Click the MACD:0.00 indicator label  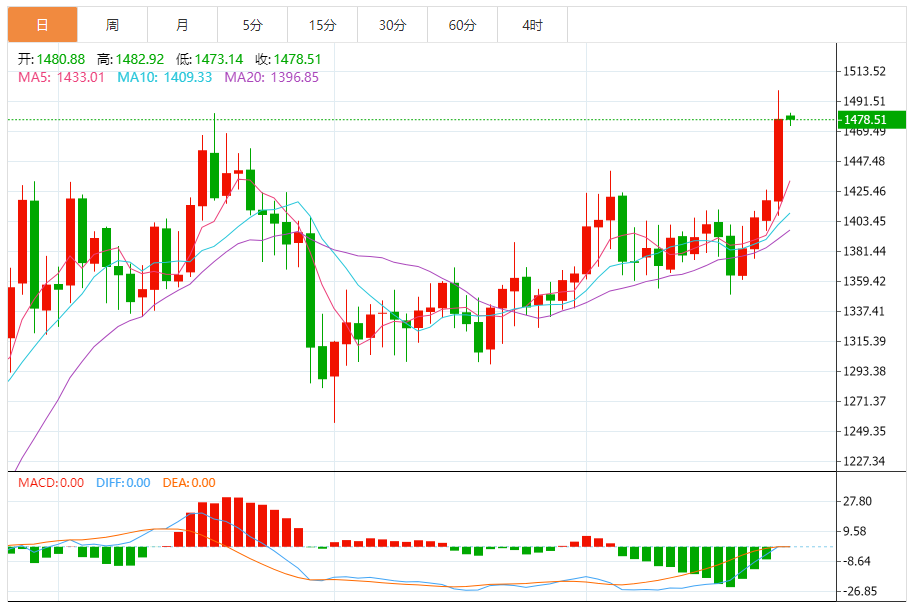pyautogui.click(x=51, y=483)
